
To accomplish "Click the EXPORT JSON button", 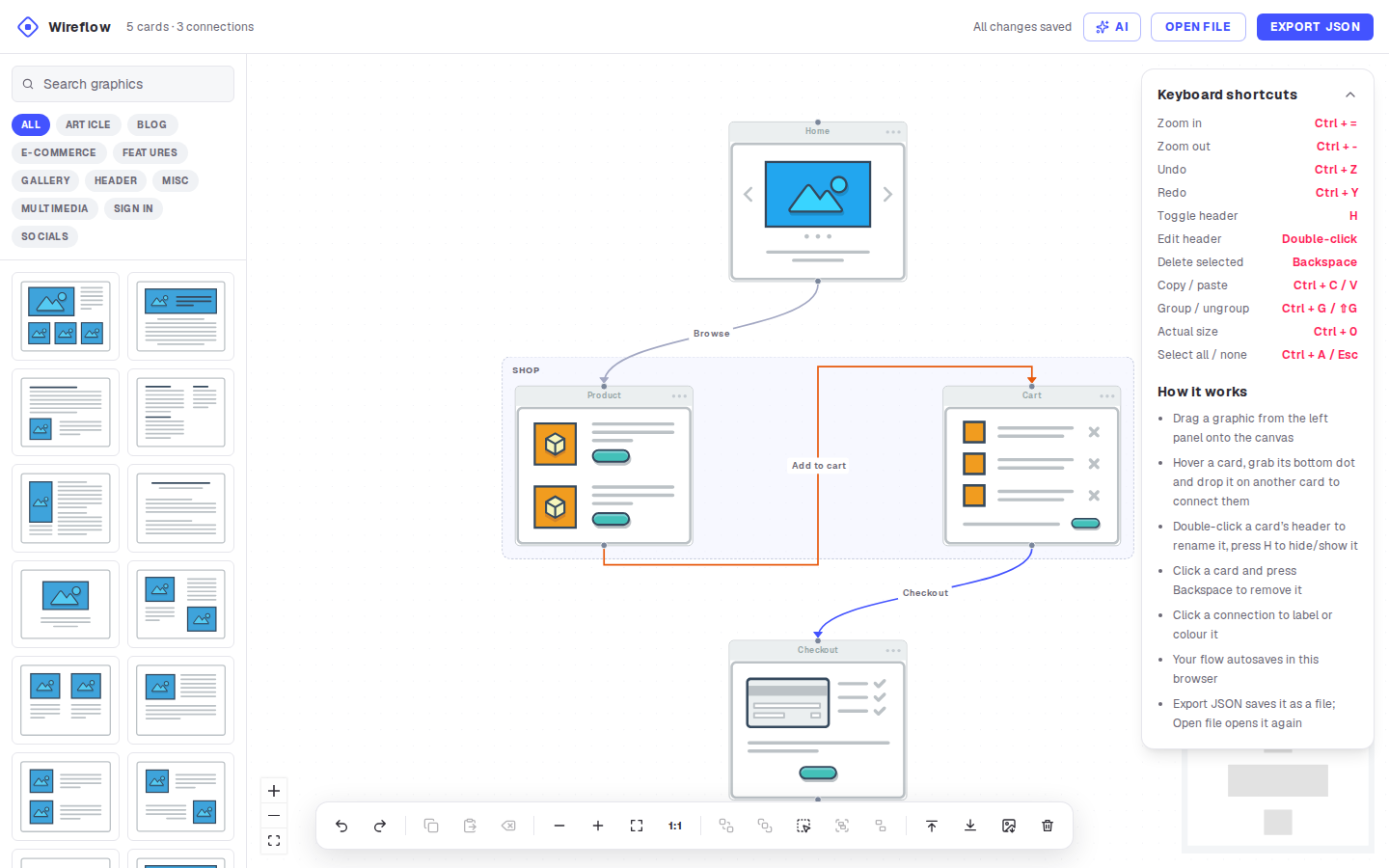I will click(1315, 27).
